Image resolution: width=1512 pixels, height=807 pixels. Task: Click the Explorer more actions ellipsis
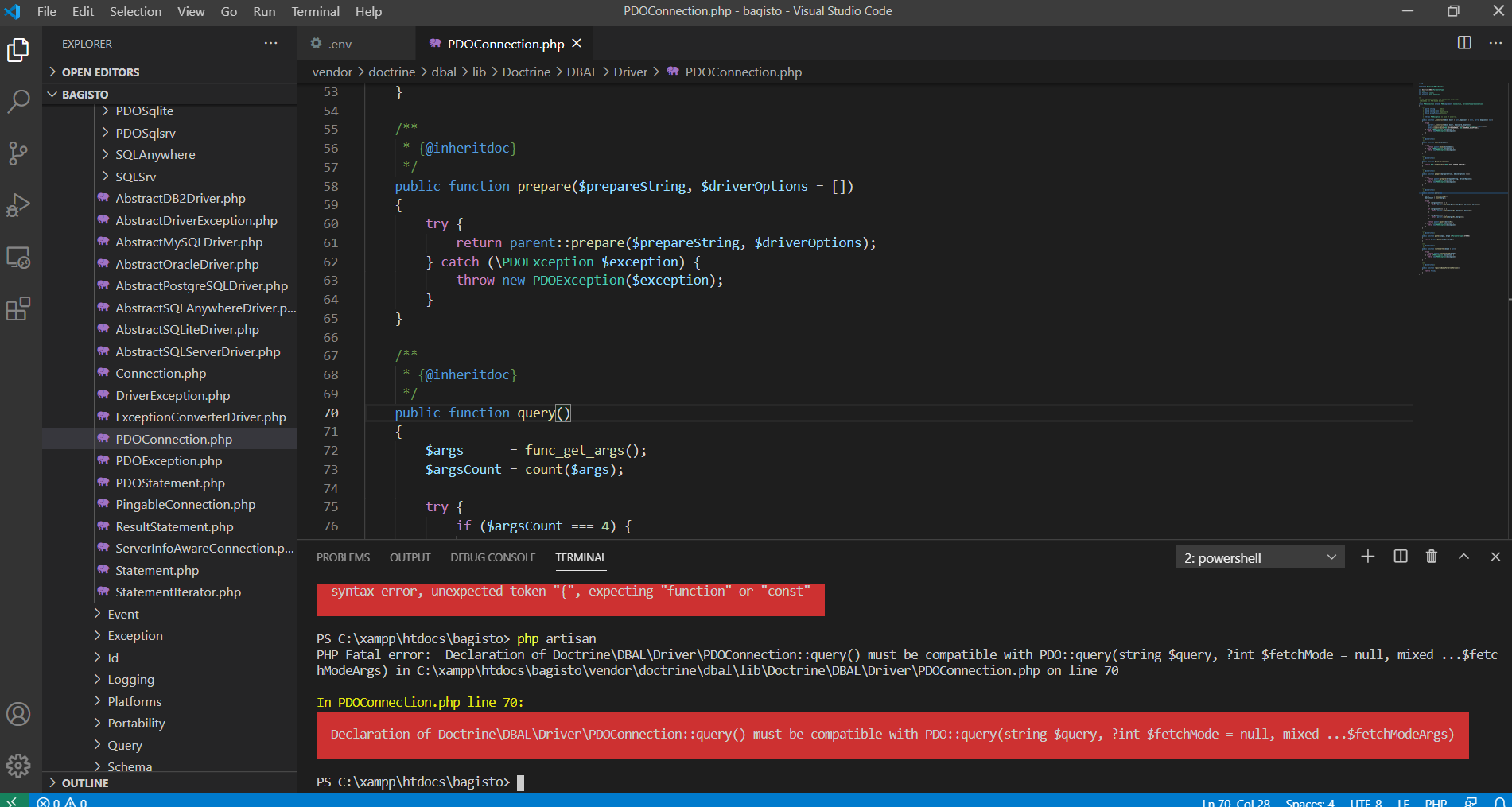point(271,43)
